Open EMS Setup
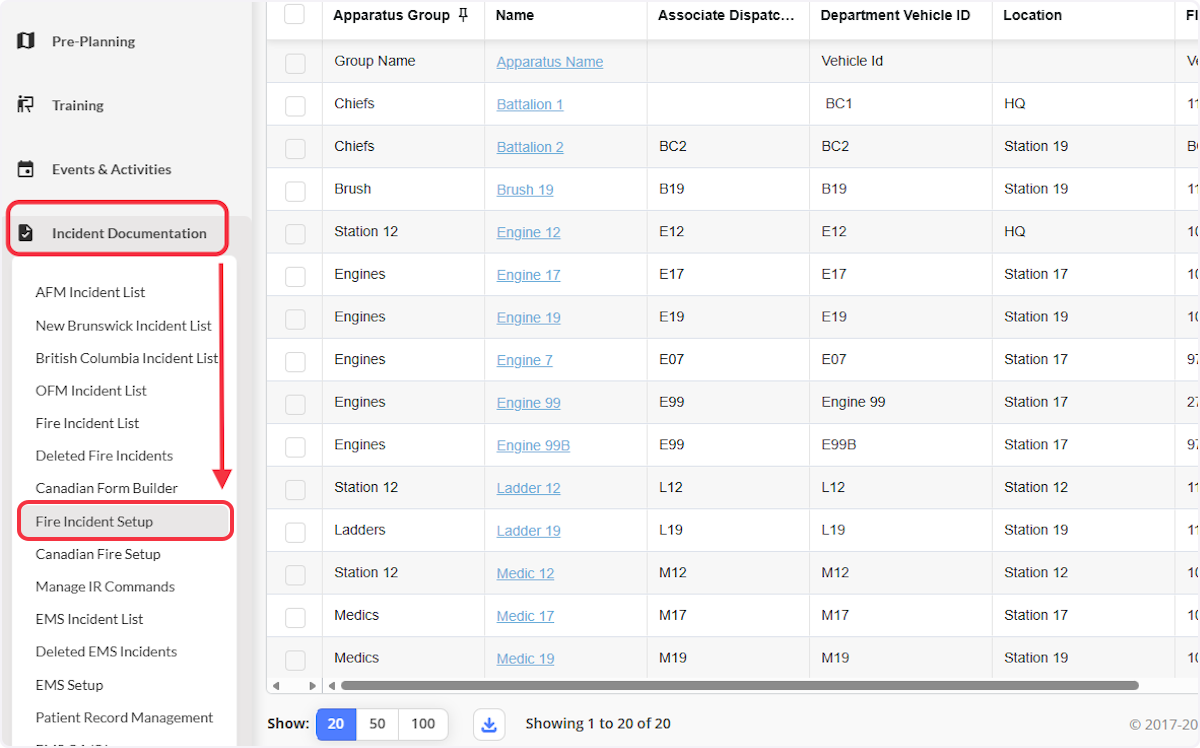This screenshot has height=748, width=1200. [69, 685]
